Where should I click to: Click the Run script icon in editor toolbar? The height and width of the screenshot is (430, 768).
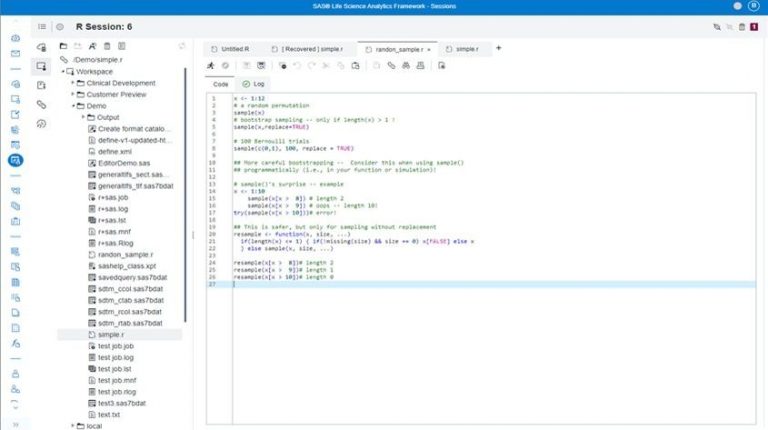[x=211, y=66]
